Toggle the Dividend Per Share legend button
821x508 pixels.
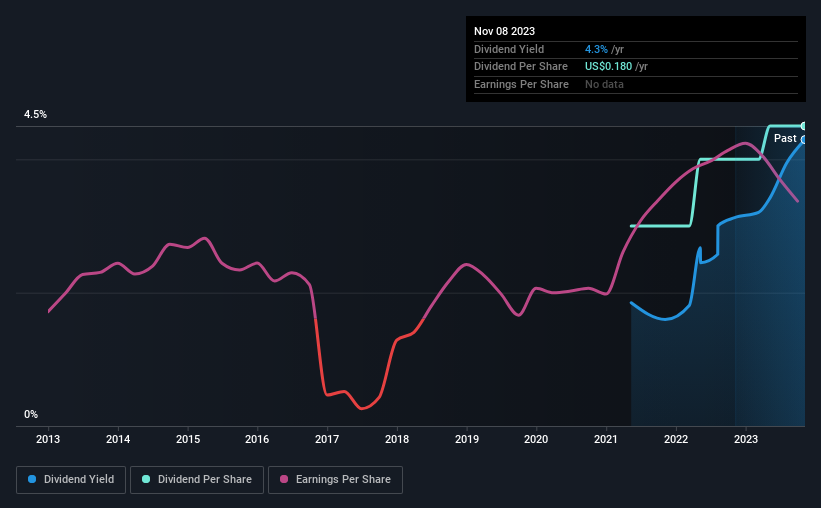tap(197, 480)
